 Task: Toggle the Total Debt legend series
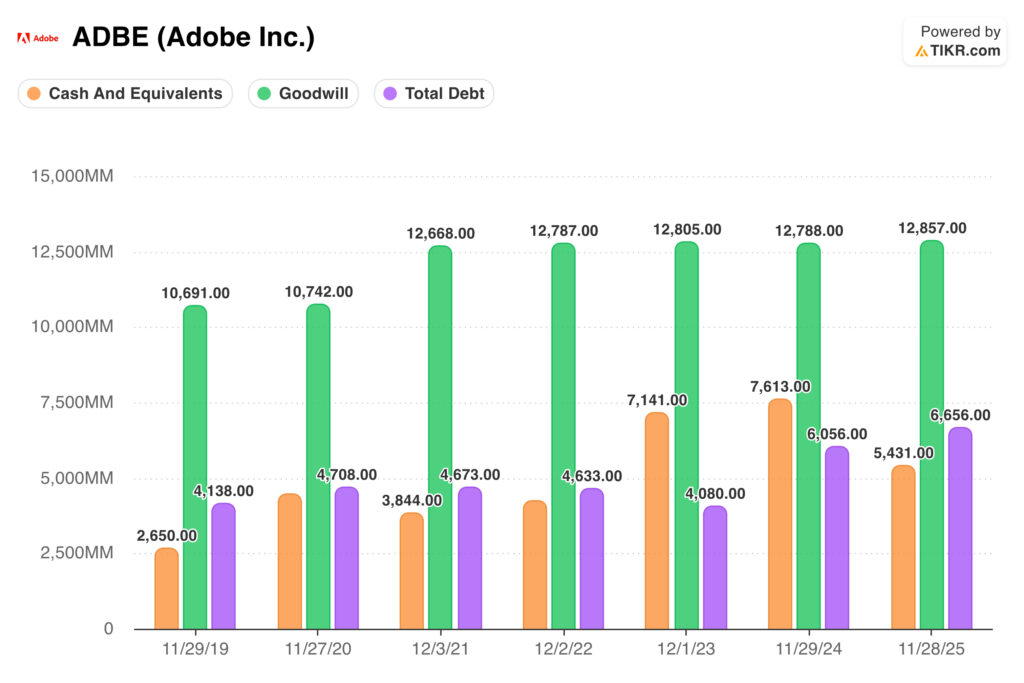tap(434, 94)
